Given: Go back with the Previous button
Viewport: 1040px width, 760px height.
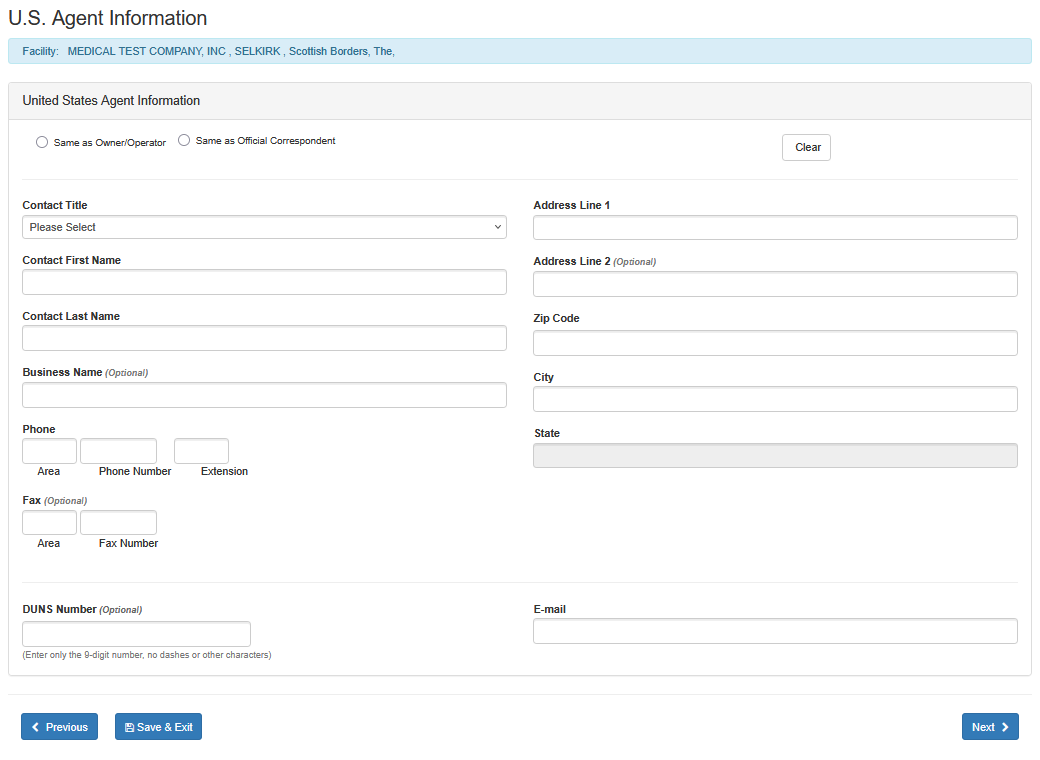Looking at the screenshot, I should 59,727.
